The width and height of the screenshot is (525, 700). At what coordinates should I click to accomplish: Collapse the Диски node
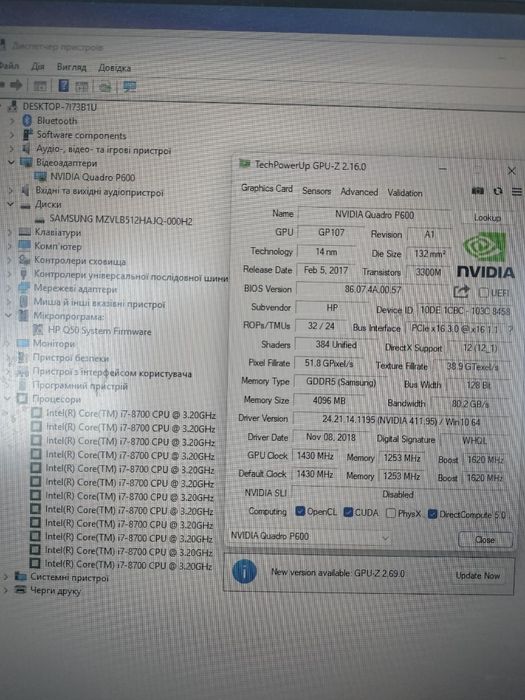coord(11,204)
